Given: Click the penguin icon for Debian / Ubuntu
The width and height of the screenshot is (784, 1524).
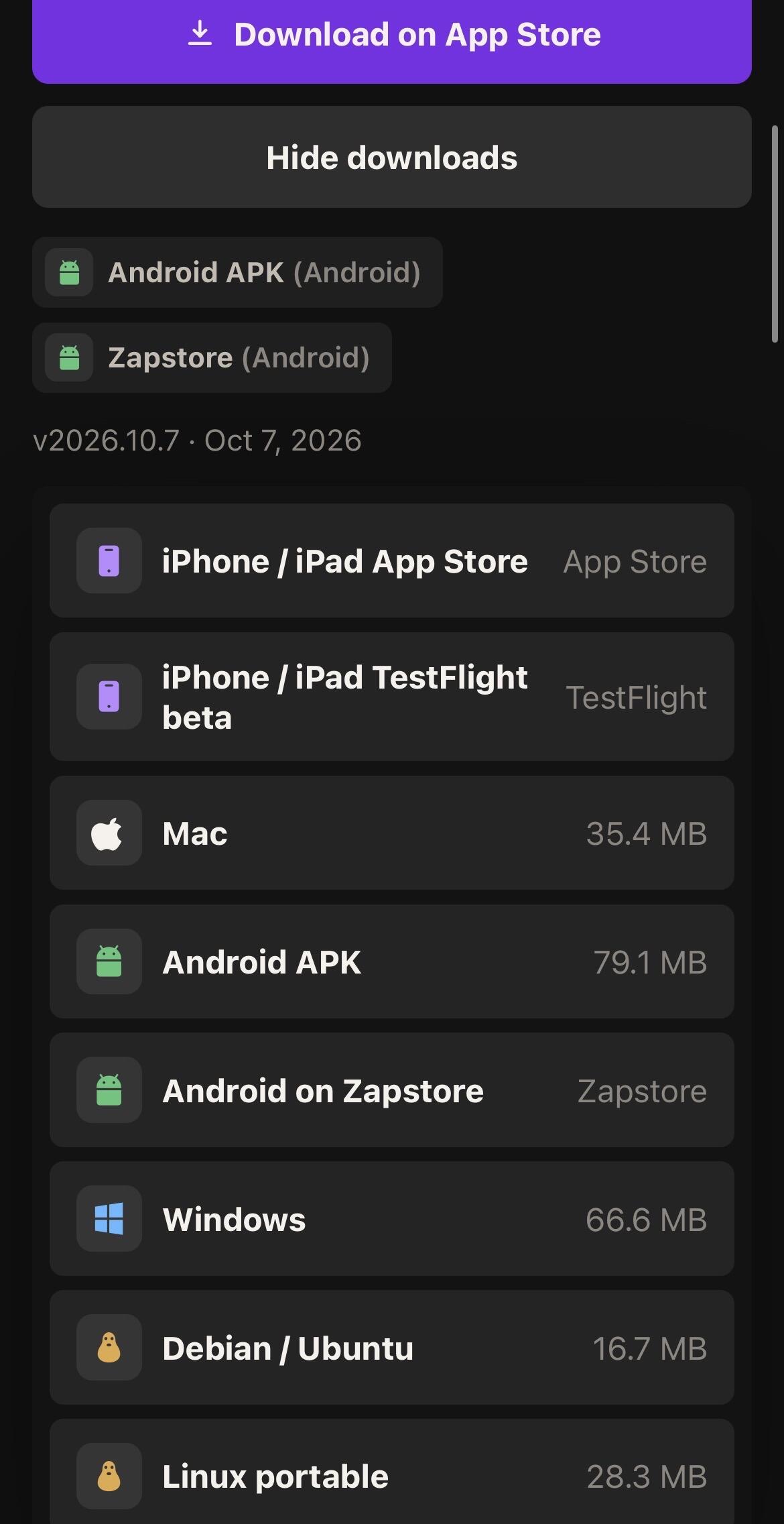Looking at the screenshot, I should tap(109, 1347).
